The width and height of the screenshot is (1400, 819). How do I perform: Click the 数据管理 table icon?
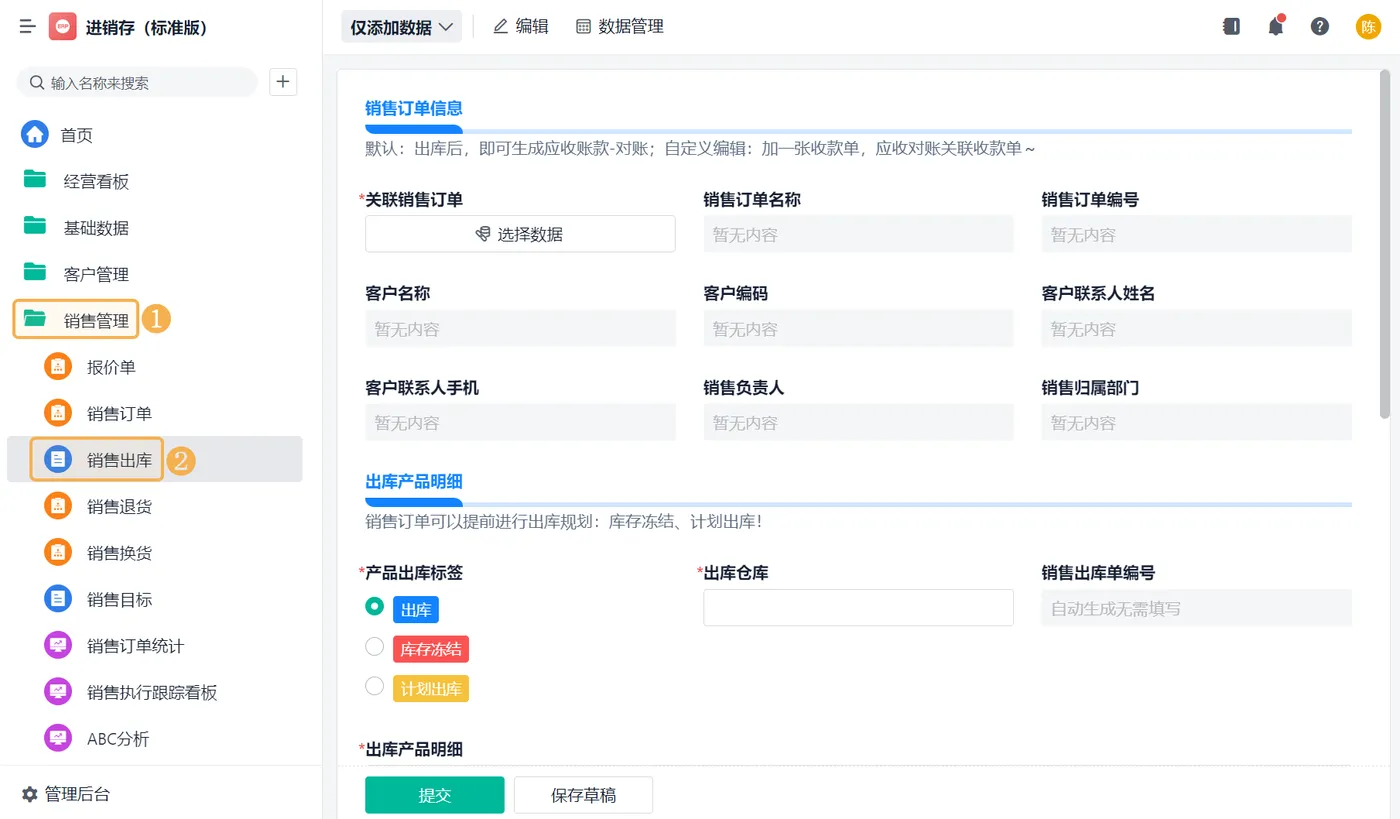click(584, 27)
